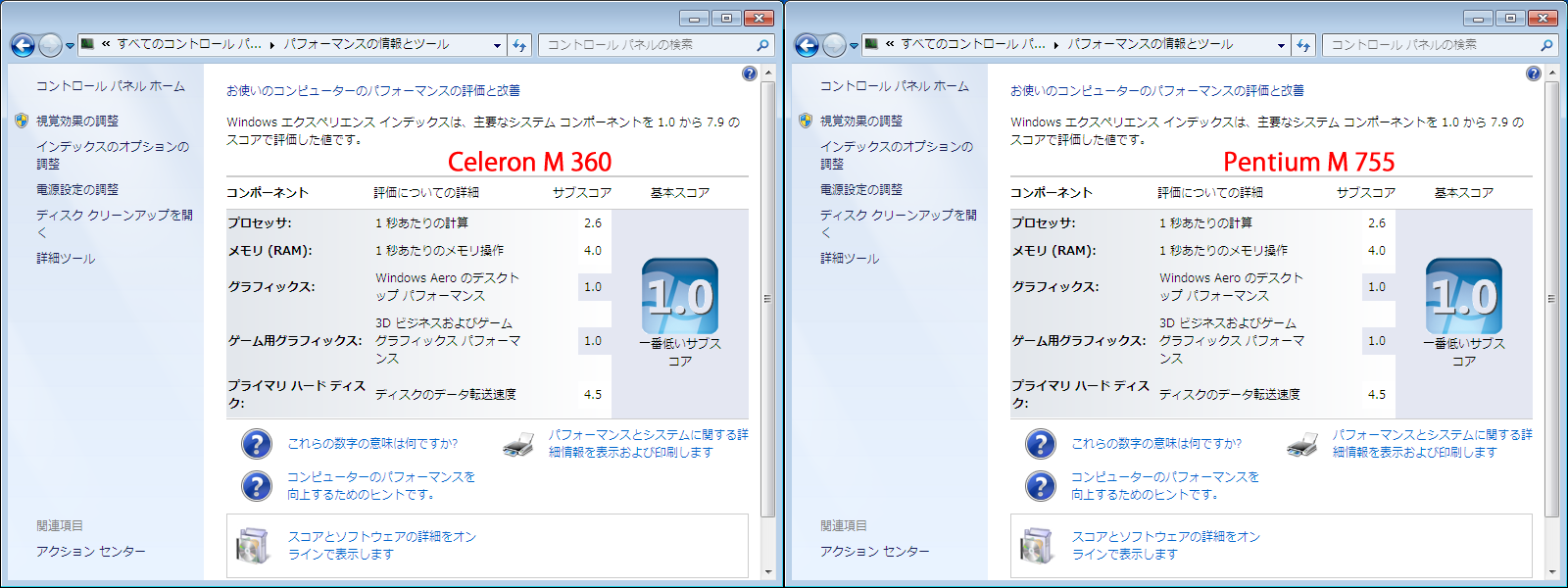The height and width of the screenshot is (588, 1568).
Task: Click the shield icon by 視覚効果の調整 in the left window
Action: [22, 121]
